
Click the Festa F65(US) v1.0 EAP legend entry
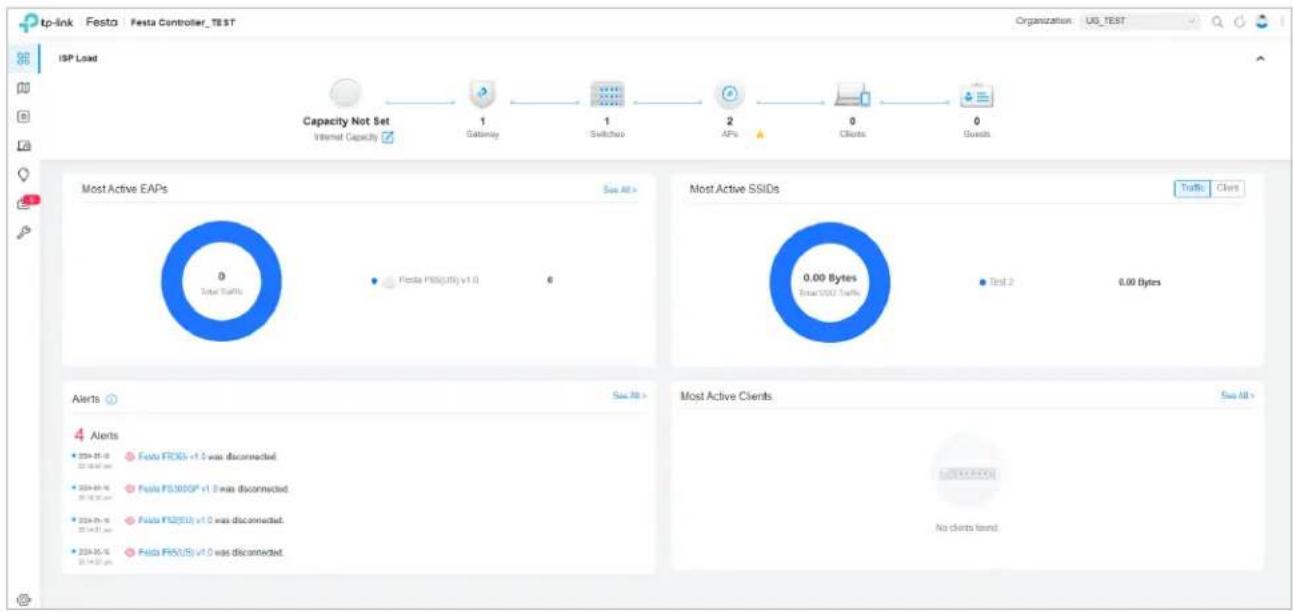[x=425, y=281]
